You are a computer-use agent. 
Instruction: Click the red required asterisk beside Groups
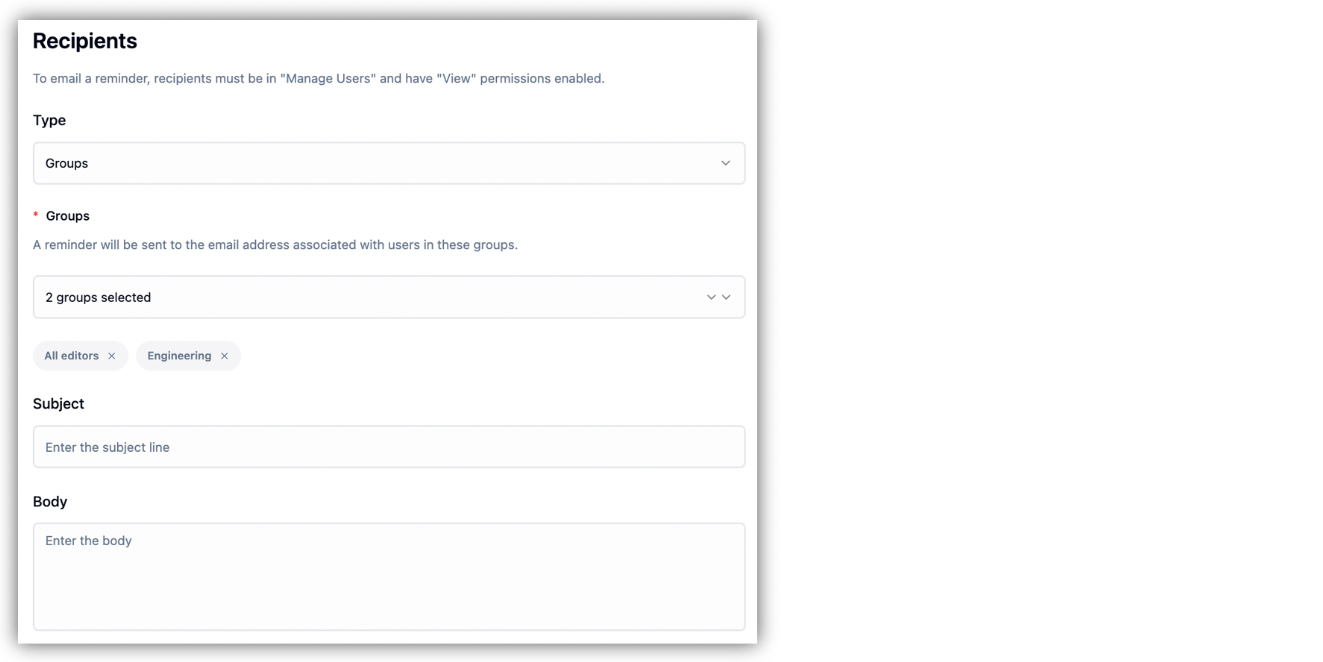[x=36, y=216]
